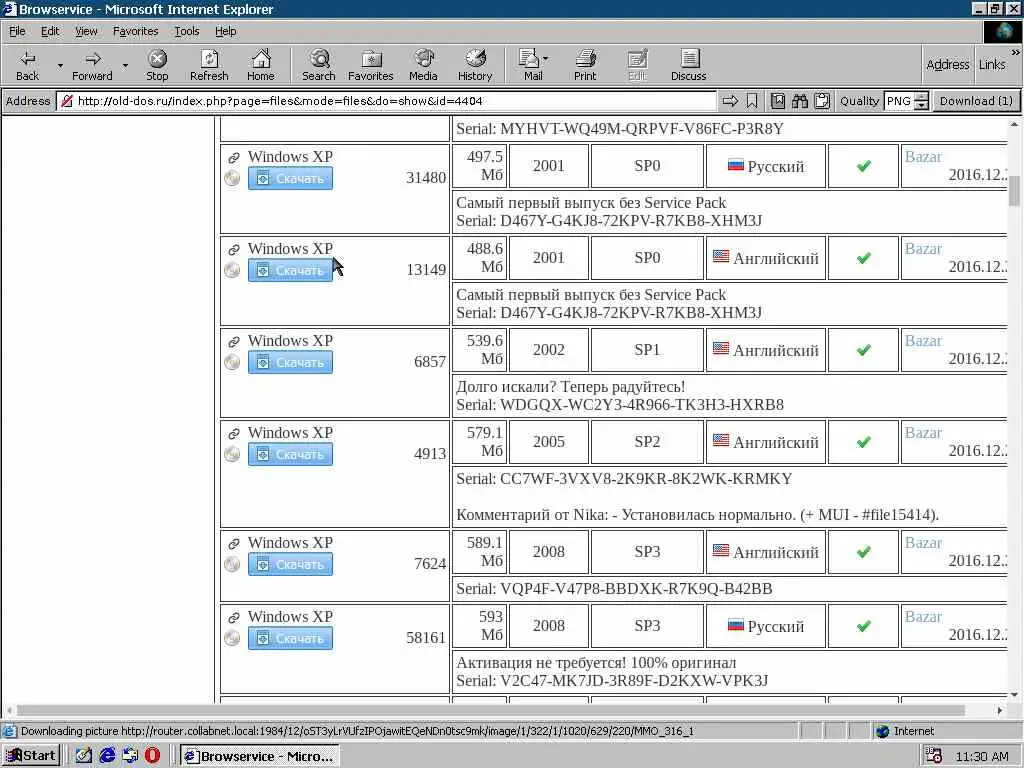This screenshot has width=1024, height=768.
Task: Click the Quality PNG value field
Action: coord(899,101)
